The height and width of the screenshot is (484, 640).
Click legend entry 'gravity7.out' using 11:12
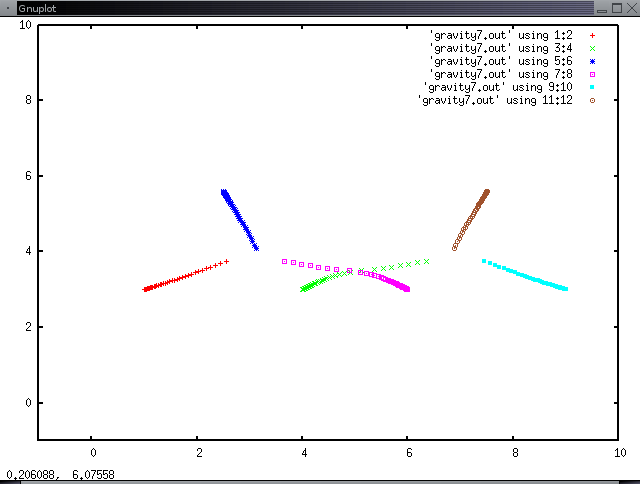tap(495, 101)
